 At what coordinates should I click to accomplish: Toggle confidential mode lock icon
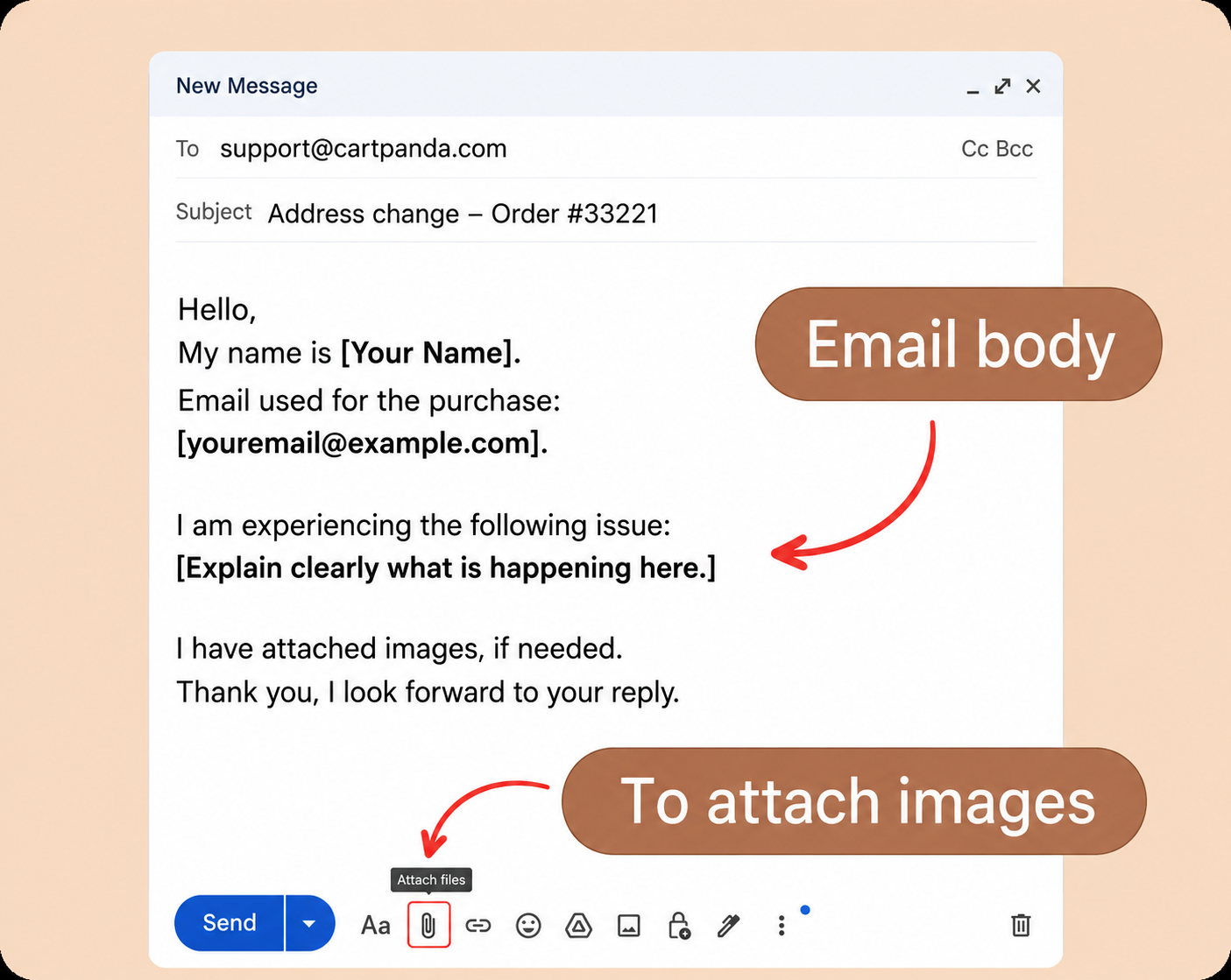(x=679, y=925)
